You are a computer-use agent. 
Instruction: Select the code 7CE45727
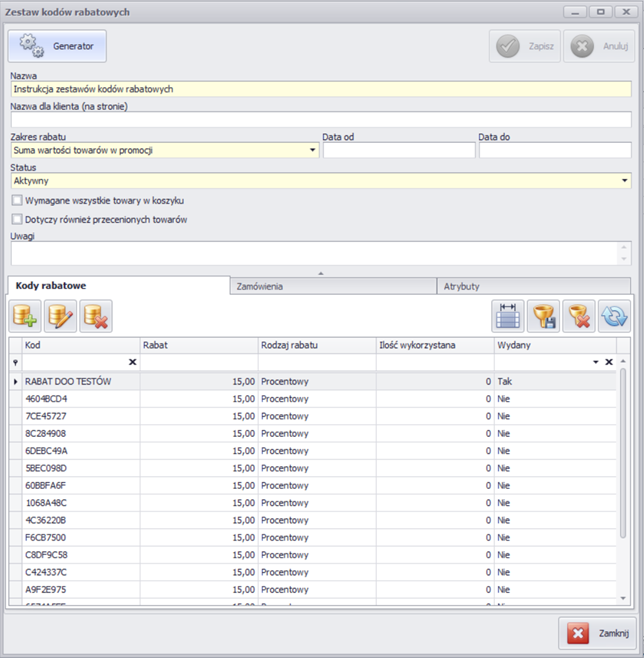[x=46, y=416]
